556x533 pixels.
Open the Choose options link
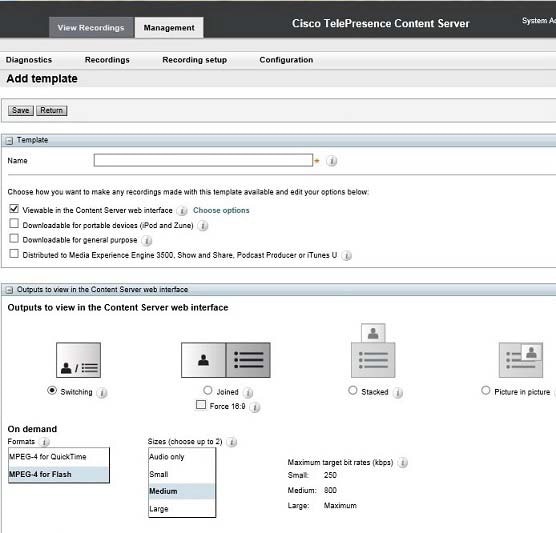tap(221, 210)
